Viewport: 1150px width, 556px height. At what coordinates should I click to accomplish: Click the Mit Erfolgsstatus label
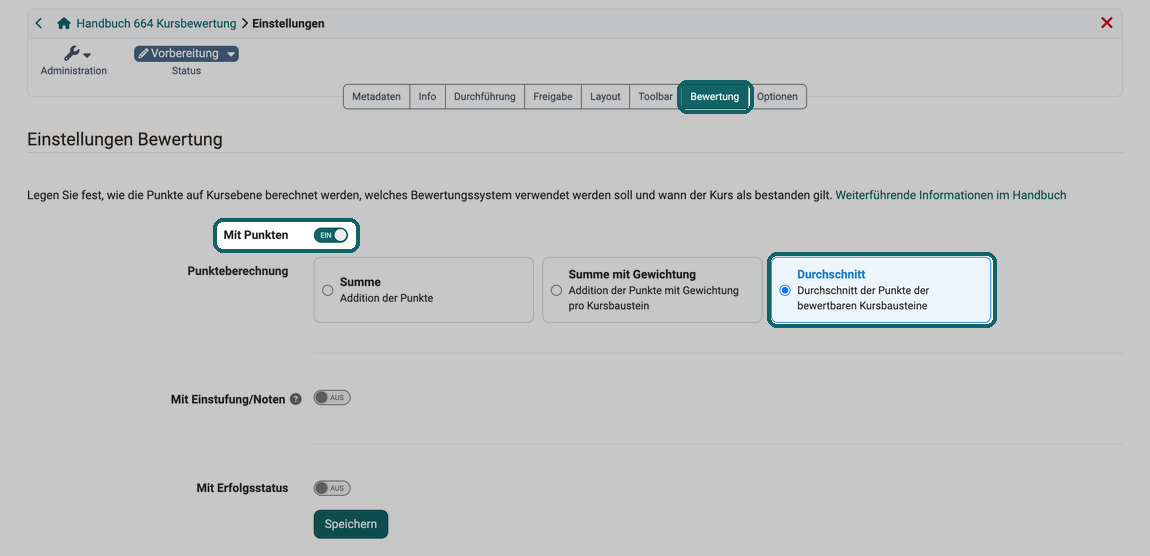click(x=242, y=488)
